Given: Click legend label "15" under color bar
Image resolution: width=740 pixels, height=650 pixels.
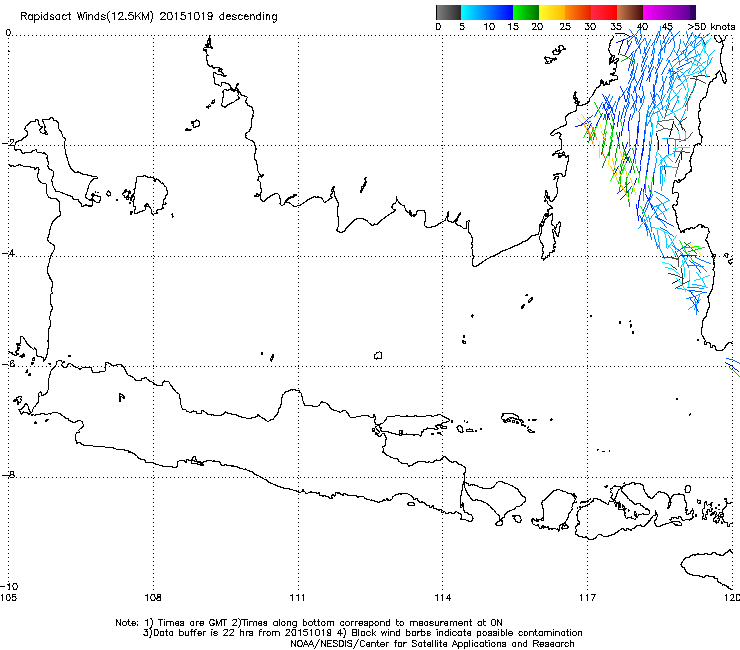Looking at the screenshot, I should (x=513, y=27).
